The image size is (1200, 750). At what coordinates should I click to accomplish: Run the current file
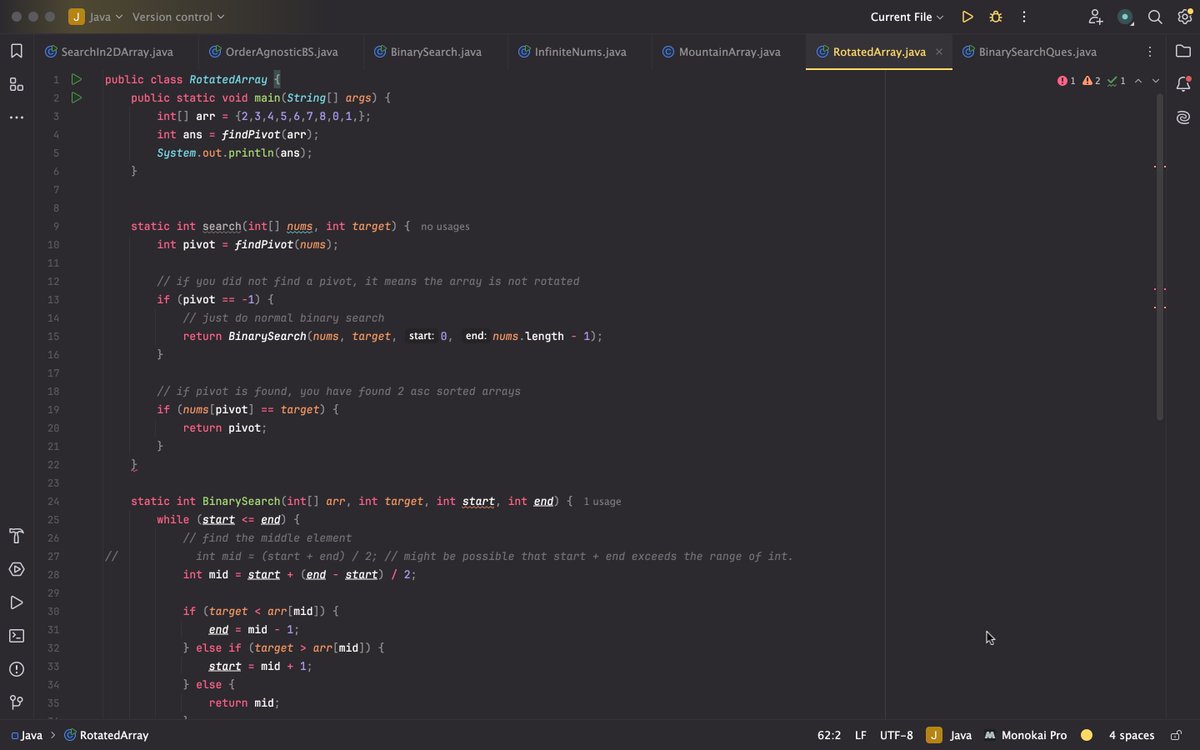(967, 17)
